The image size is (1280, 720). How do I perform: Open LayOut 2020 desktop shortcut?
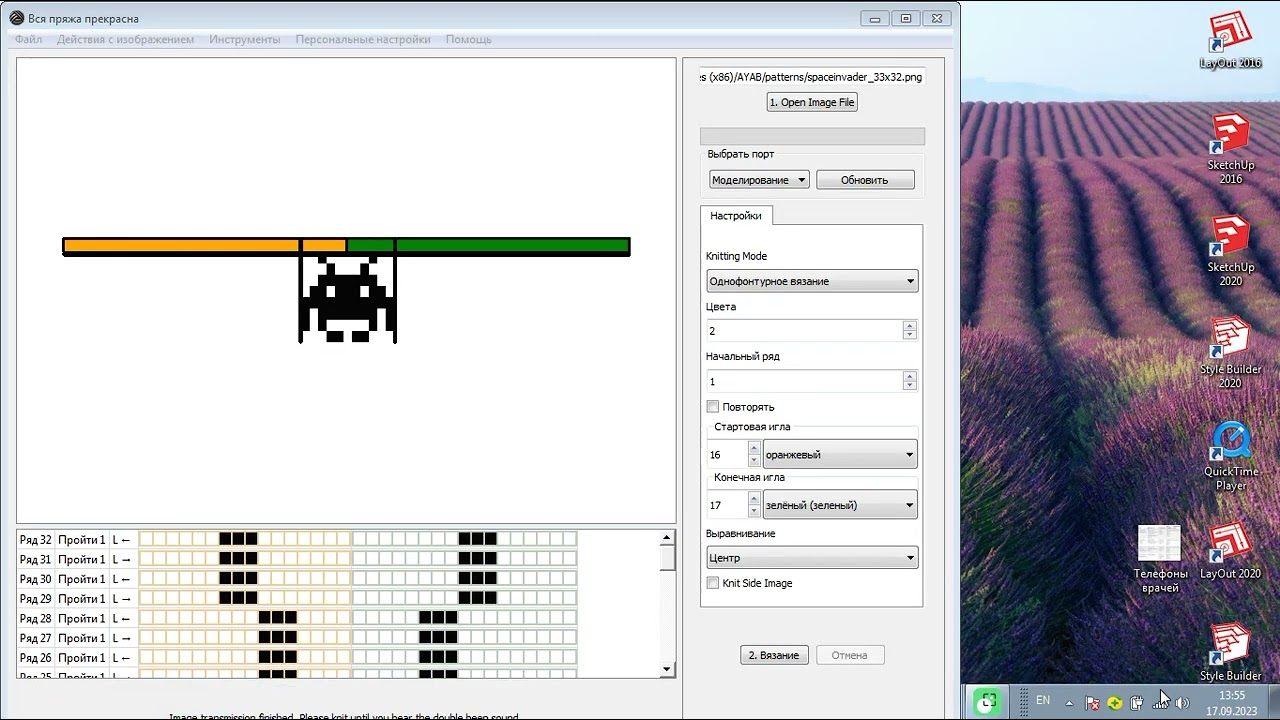point(1230,551)
